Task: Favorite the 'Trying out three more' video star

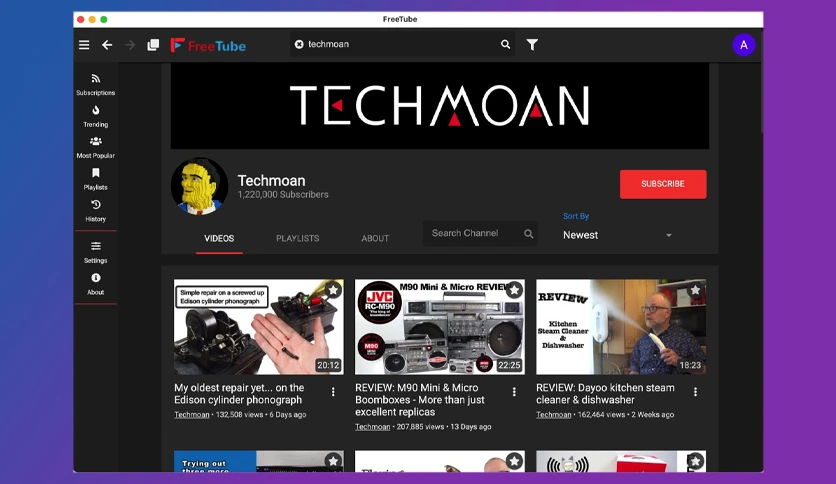Action: (333, 461)
